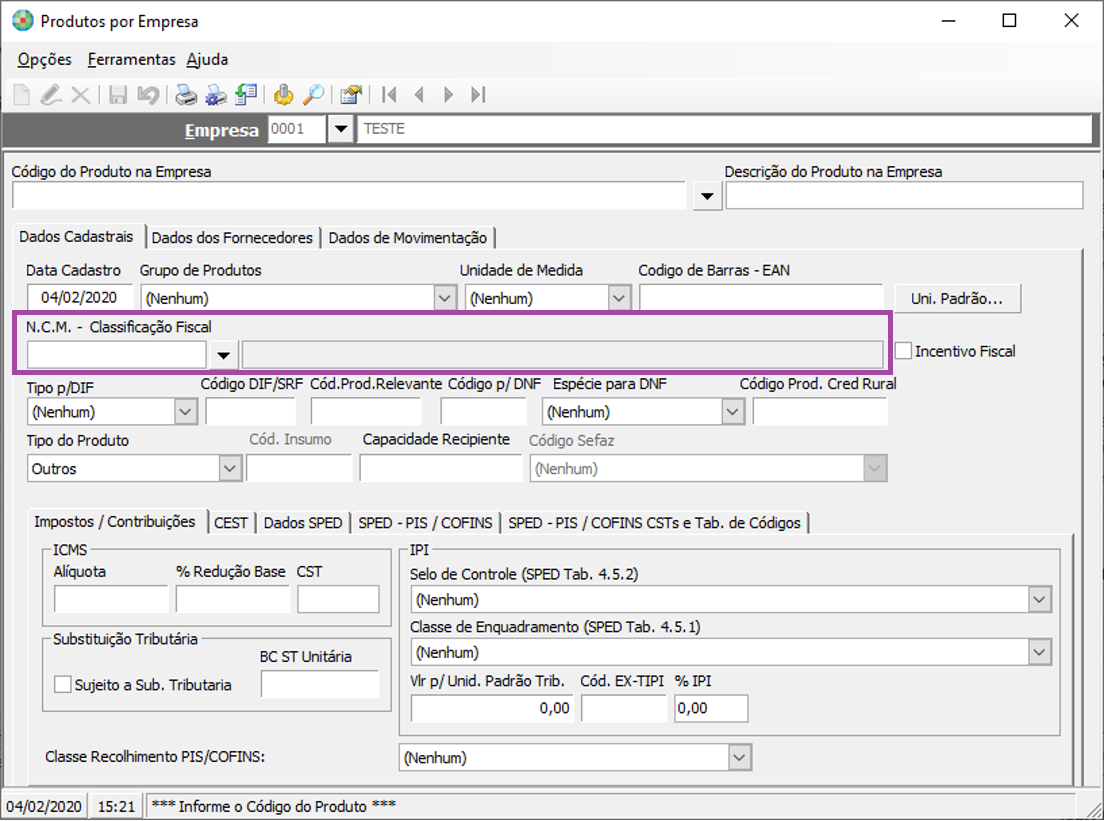The image size is (1105, 821).
Task: Expand the Tipo do Produto dropdown
Action: point(230,468)
